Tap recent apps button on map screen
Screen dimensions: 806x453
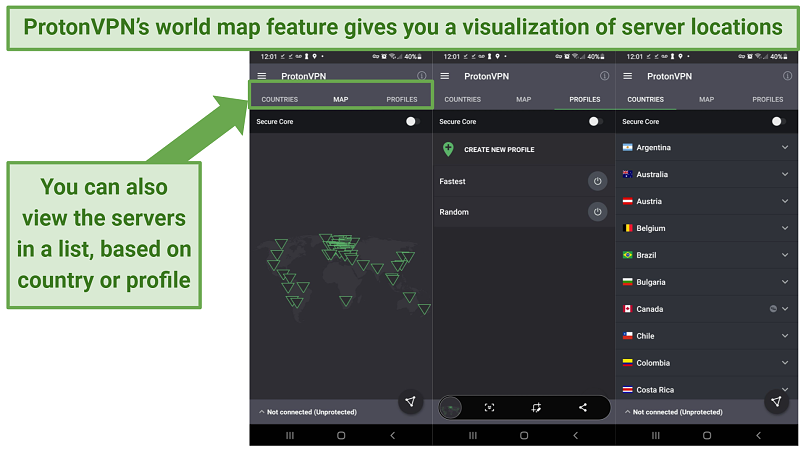[290, 436]
